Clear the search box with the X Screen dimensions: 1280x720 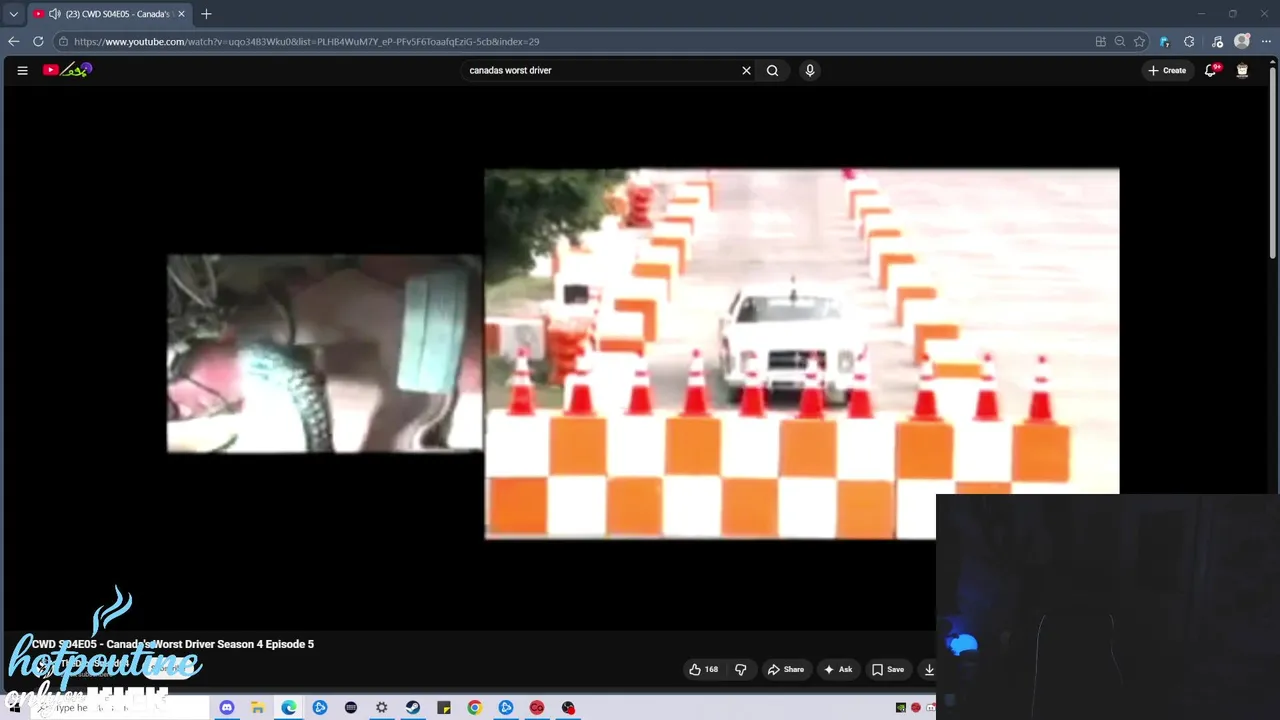[x=746, y=70]
